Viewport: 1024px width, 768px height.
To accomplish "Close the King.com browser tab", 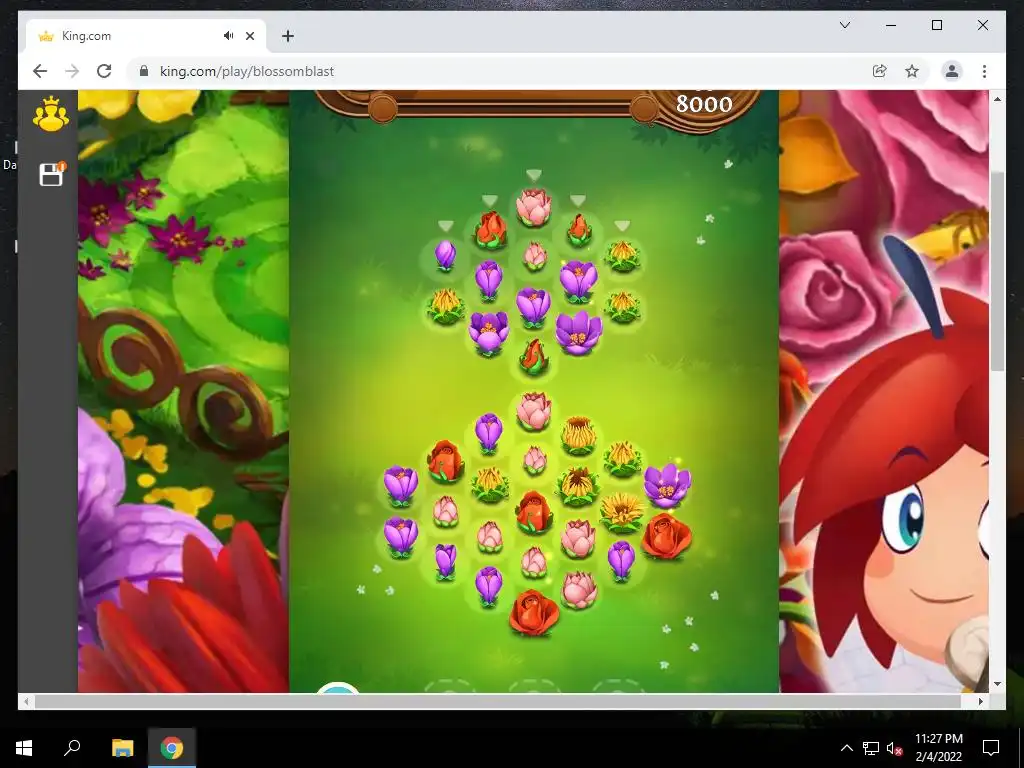I will 249,36.
